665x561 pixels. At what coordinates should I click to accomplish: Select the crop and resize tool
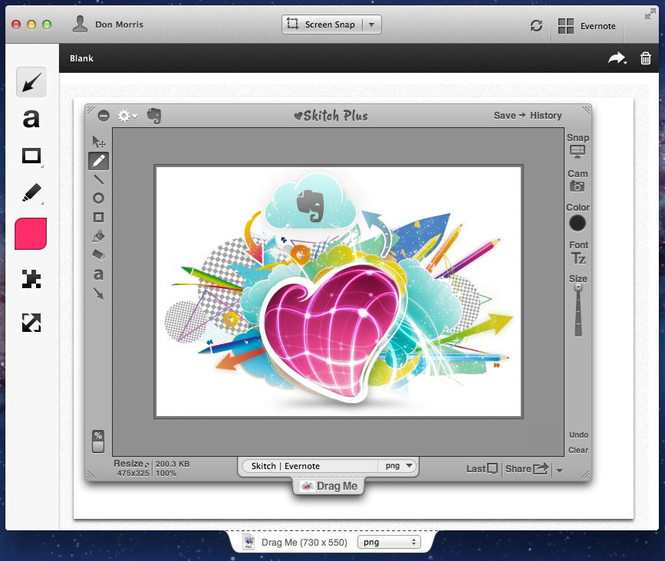(31, 323)
